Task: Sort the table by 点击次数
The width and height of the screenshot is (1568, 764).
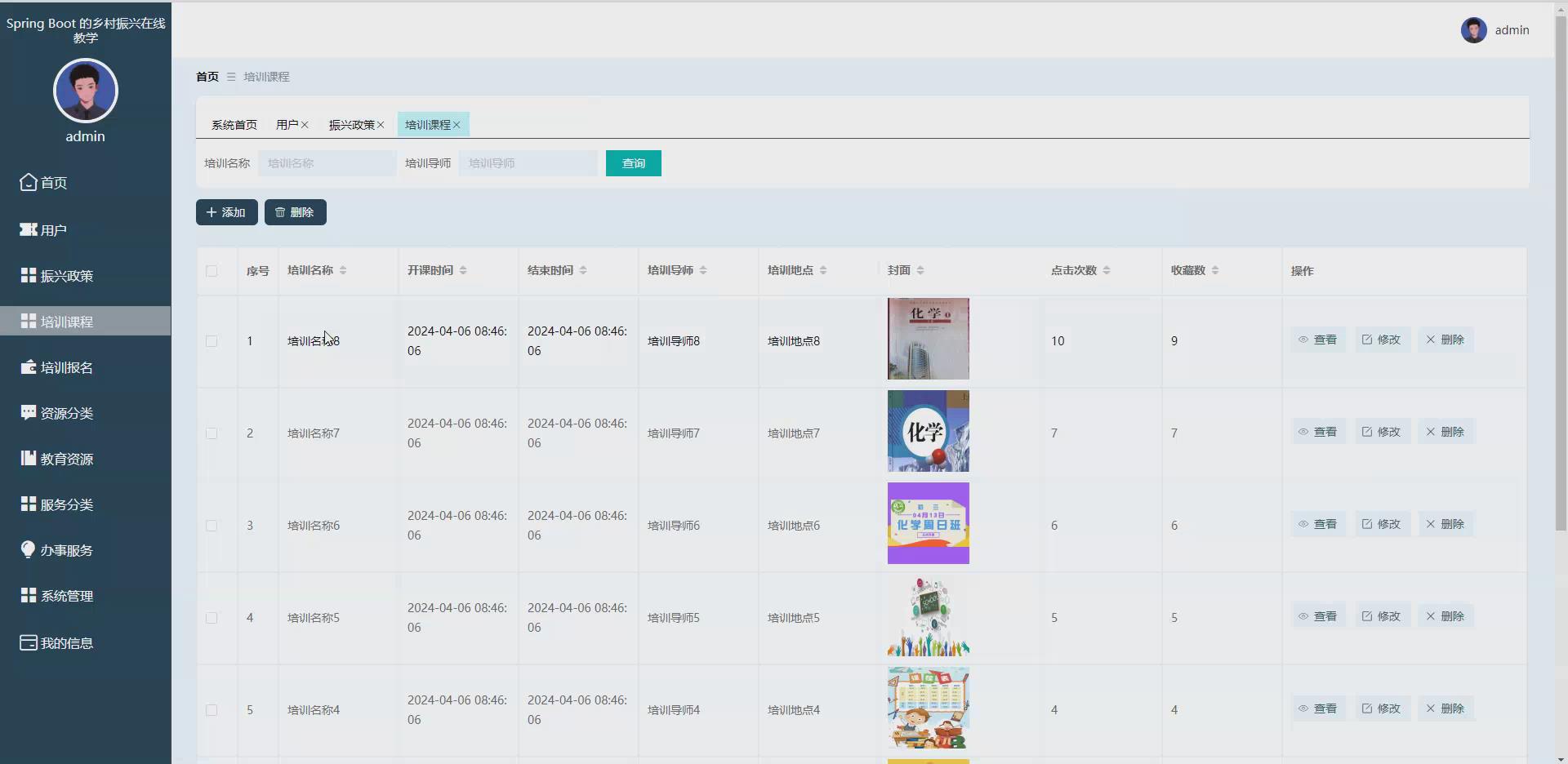Action: tap(1107, 270)
